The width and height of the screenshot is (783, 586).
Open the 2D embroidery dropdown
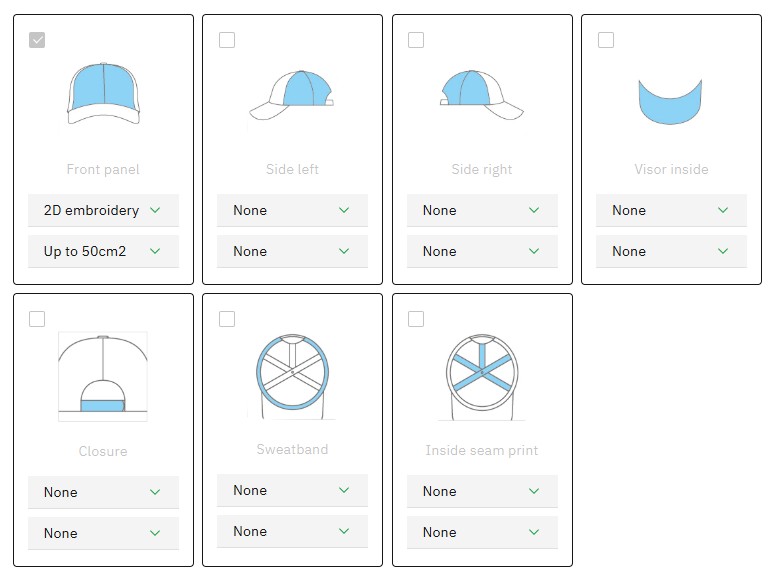pyautogui.click(x=103, y=210)
